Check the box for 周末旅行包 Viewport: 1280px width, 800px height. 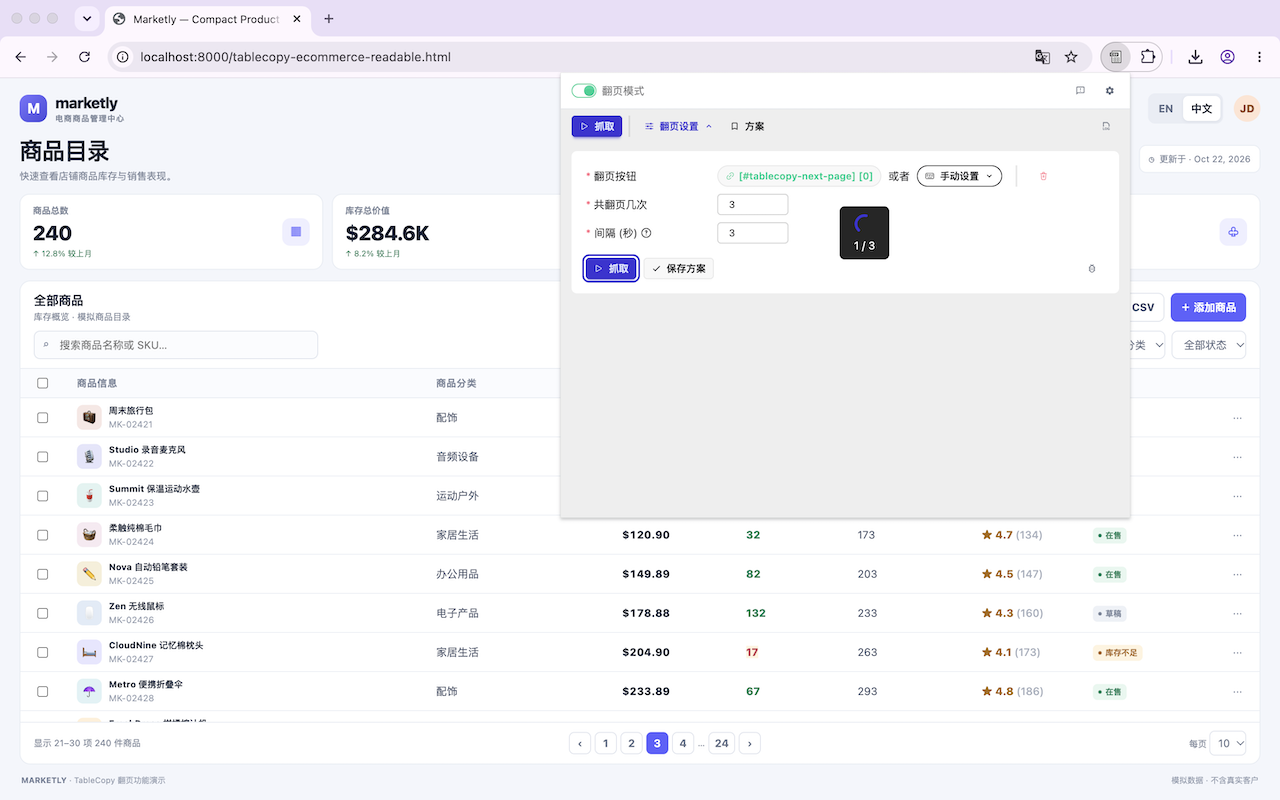pyautogui.click(x=42, y=418)
